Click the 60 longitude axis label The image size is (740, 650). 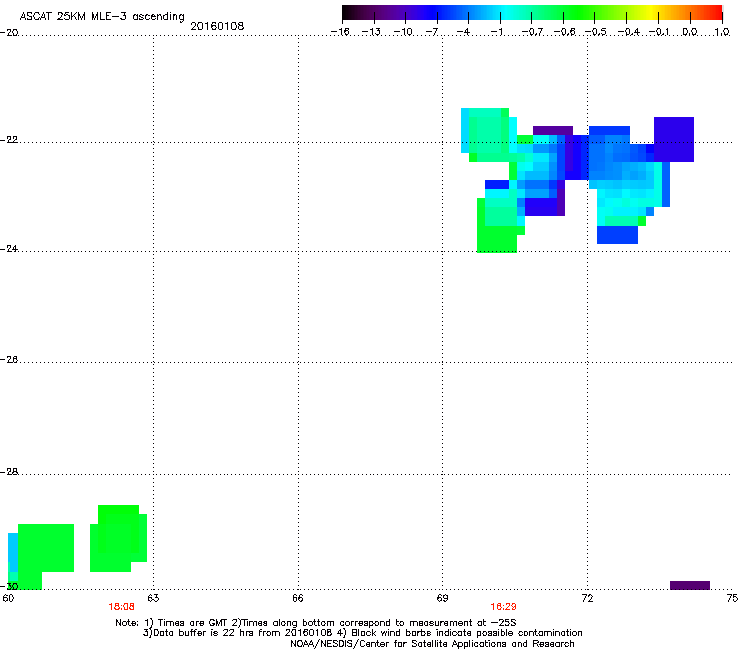(8, 598)
